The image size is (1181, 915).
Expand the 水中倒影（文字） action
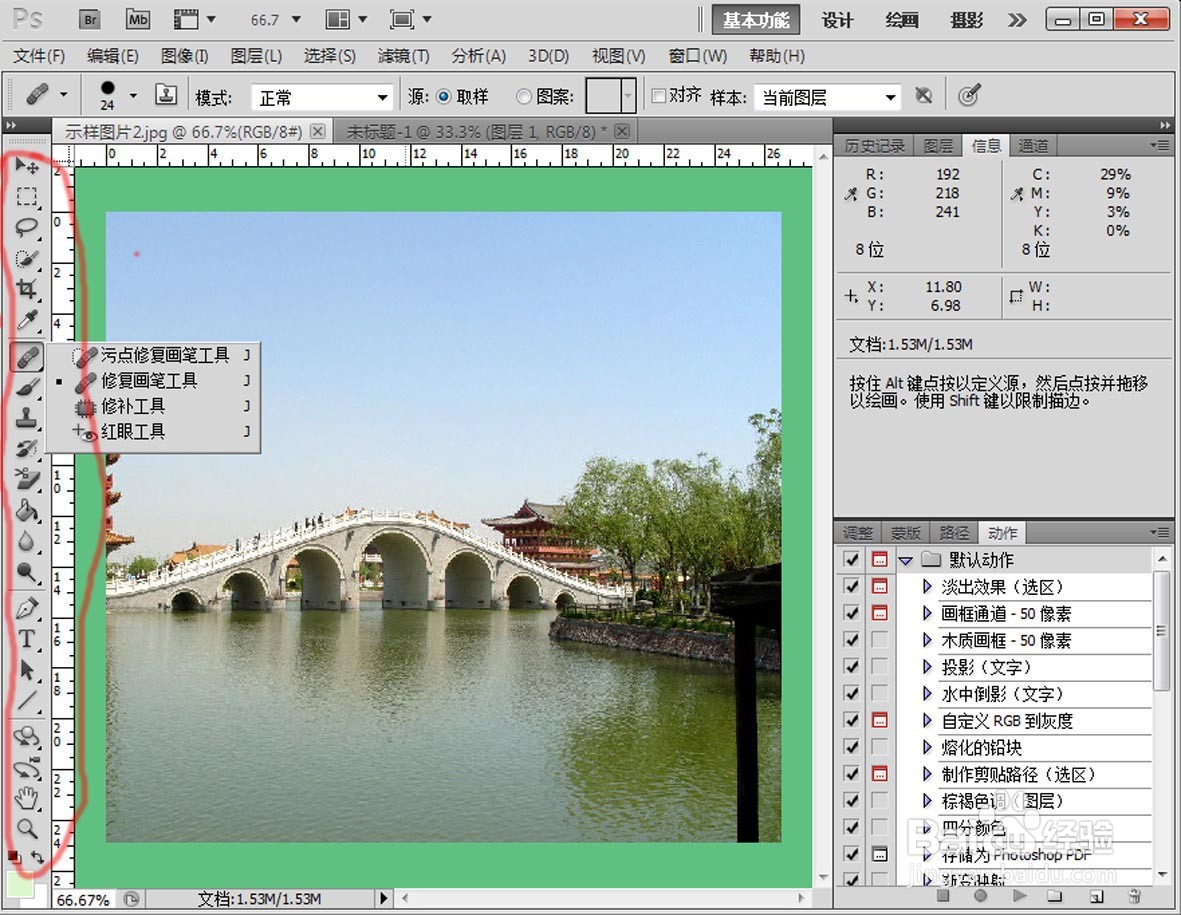[927, 694]
